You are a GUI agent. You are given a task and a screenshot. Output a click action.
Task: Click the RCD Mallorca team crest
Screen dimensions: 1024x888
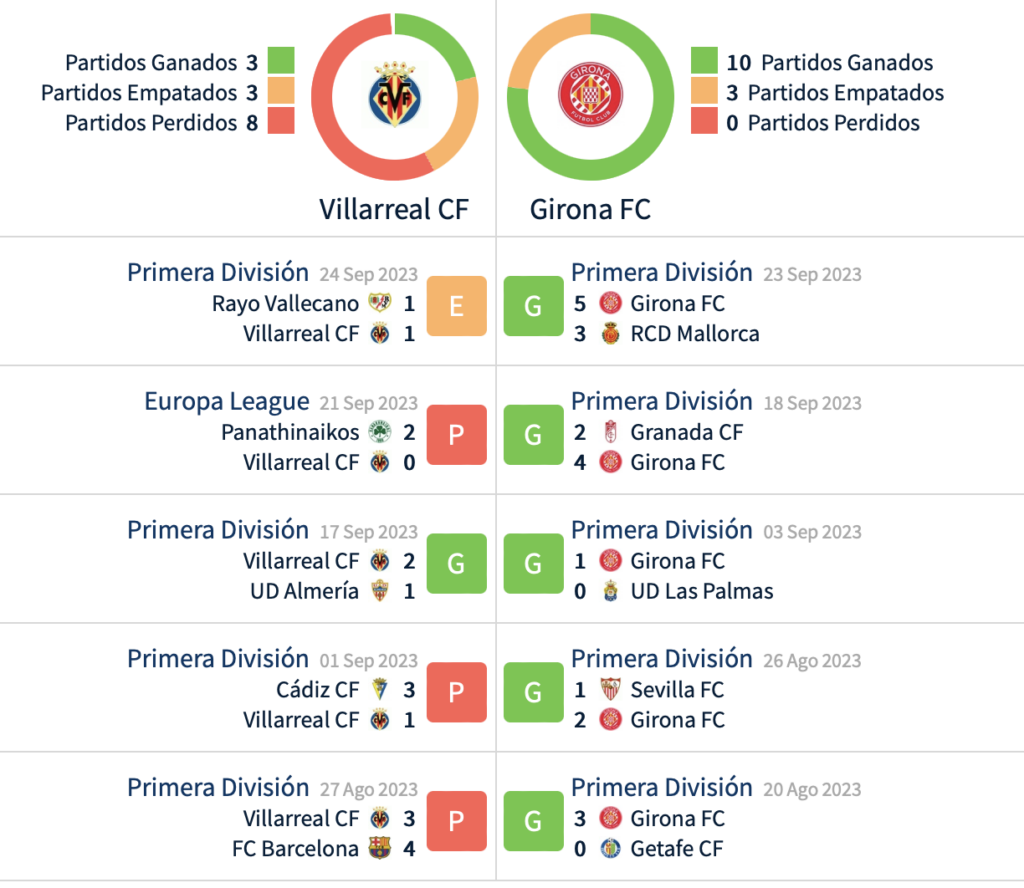610,334
